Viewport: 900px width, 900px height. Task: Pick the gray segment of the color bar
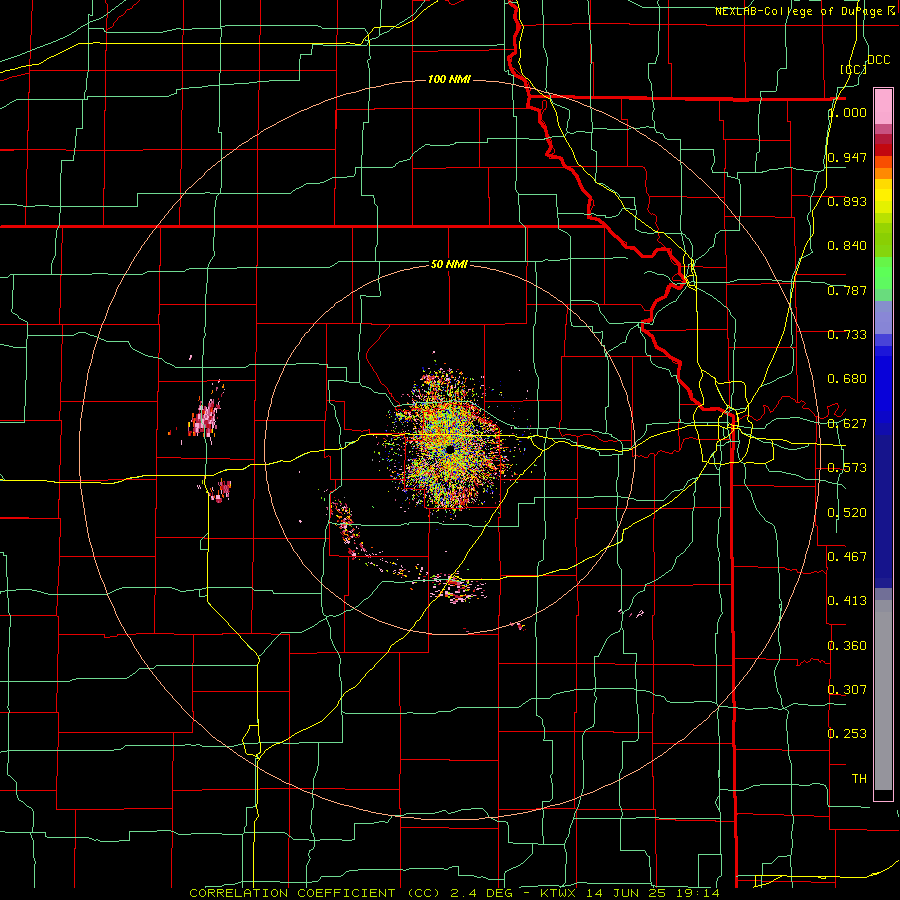883,695
